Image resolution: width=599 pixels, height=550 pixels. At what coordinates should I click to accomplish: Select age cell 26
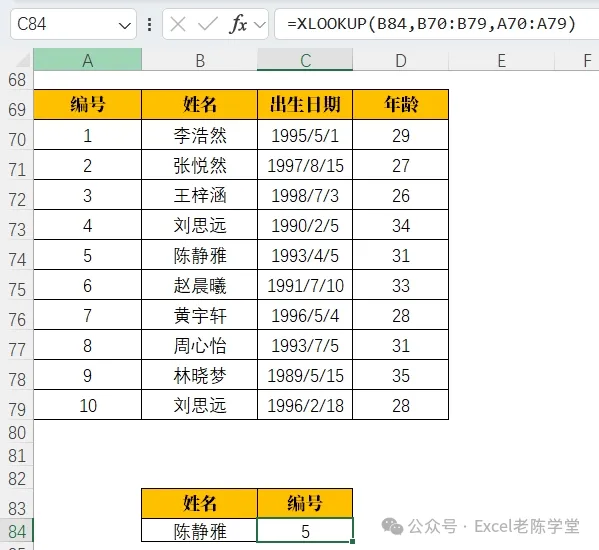pos(400,195)
